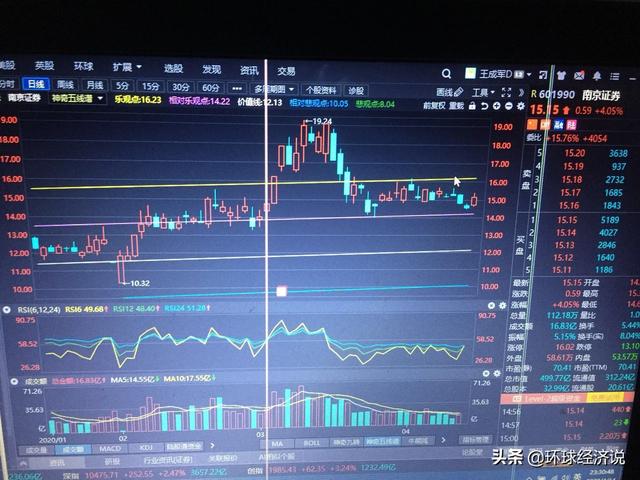Open more periods ellipsis button
The image size is (640, 480).
pos(237,88)
